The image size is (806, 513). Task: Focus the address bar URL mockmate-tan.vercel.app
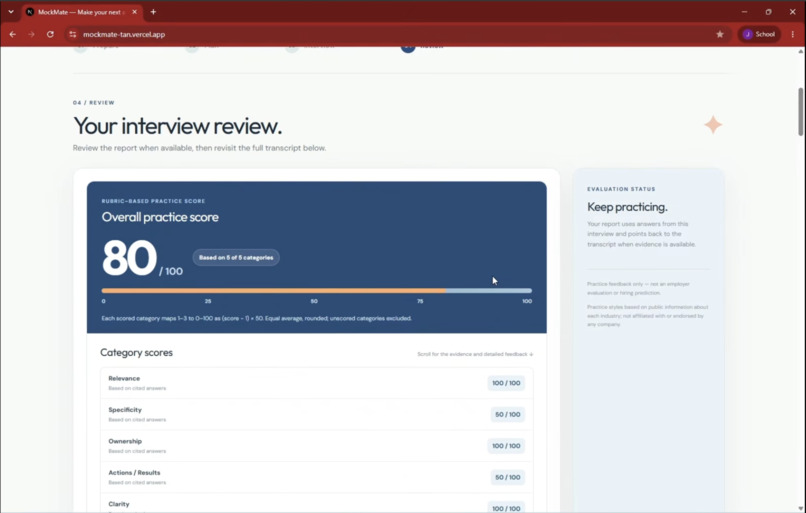(124, 34)
